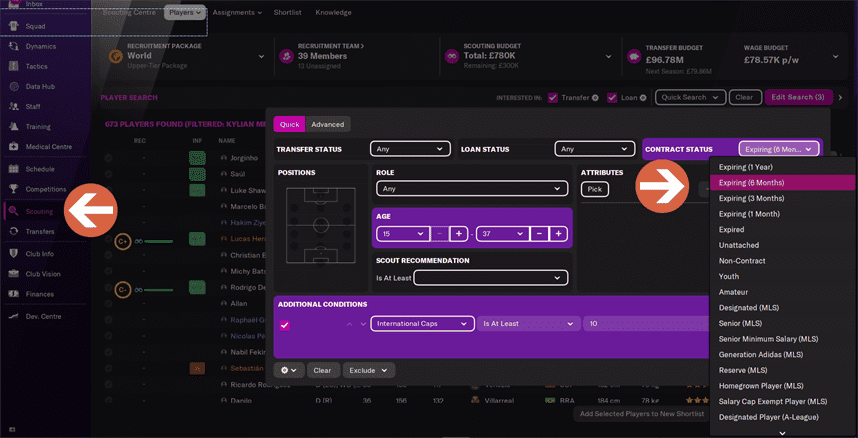Open the Scouting magnifier icon
858x438 pixels.
pos(14,211)
